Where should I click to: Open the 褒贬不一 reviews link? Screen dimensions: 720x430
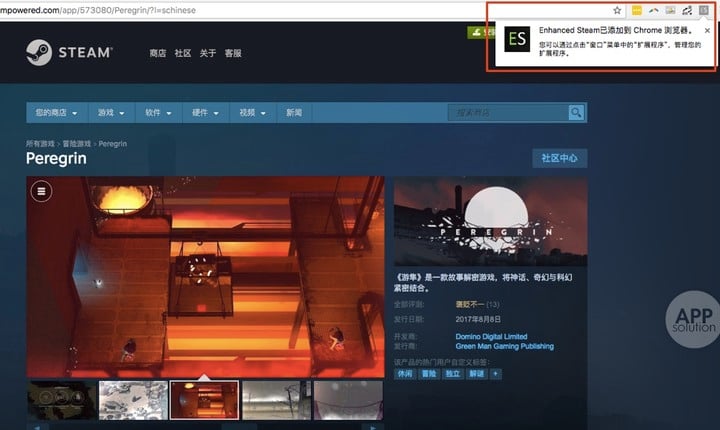click(x=470, y=304)
